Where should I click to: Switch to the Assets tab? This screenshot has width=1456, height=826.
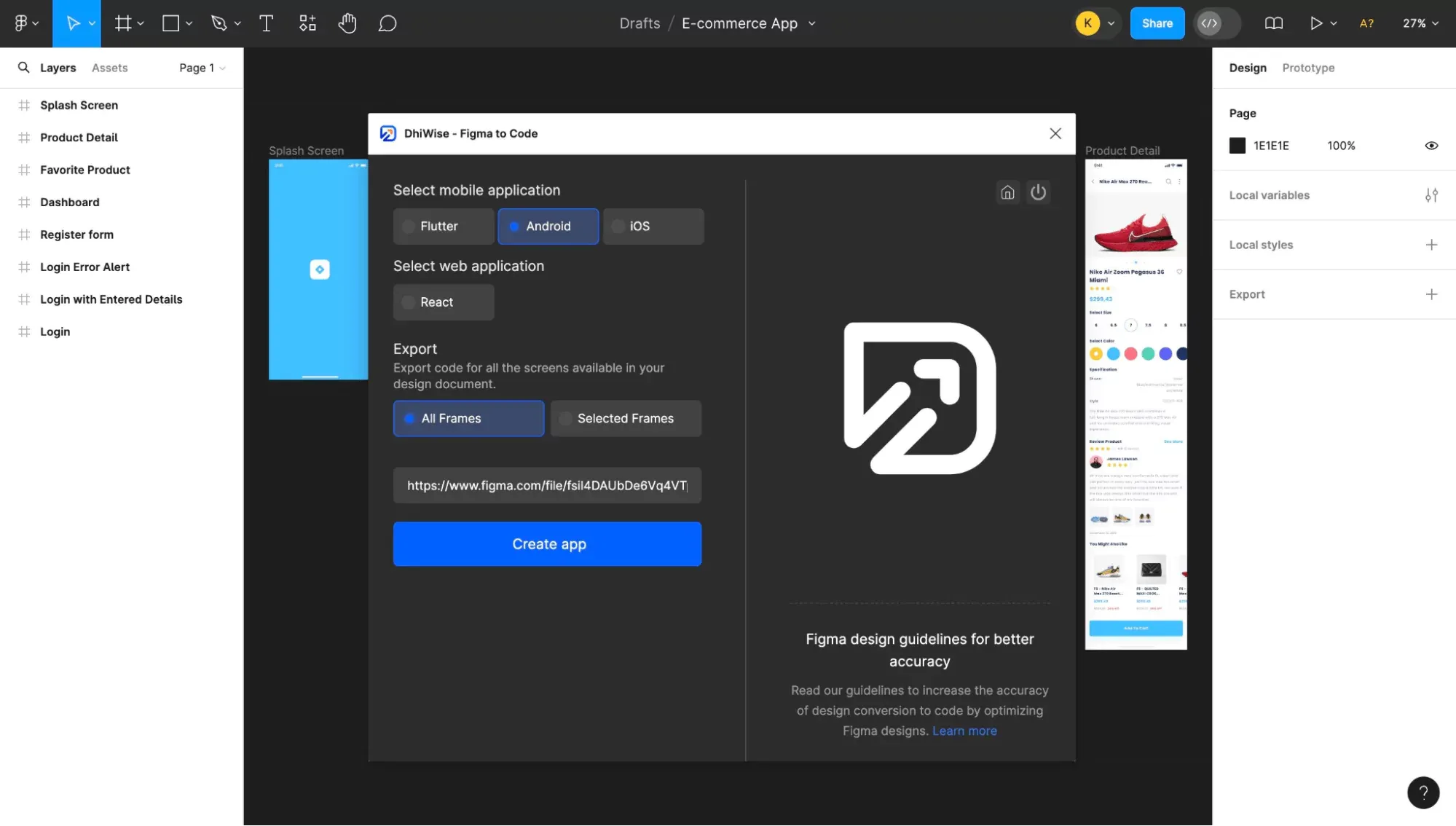pyautogui.click(x=109, y=68)
